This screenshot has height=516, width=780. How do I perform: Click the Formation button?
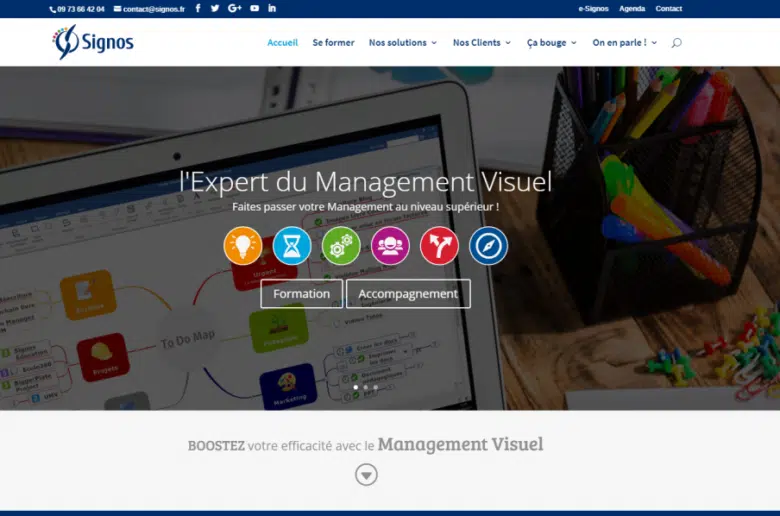point(301,294)
